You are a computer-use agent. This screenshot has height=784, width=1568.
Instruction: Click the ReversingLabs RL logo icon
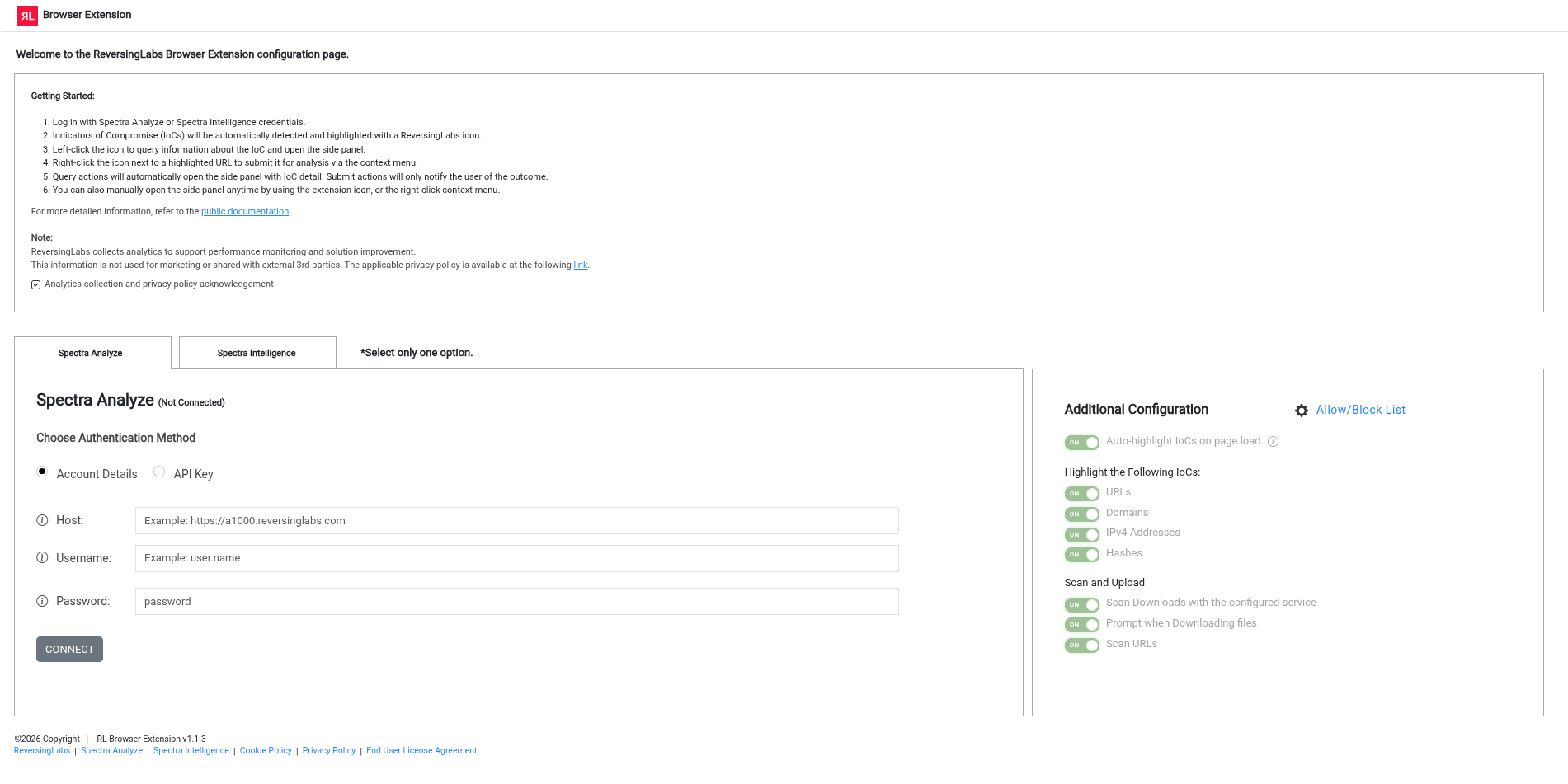27,16
